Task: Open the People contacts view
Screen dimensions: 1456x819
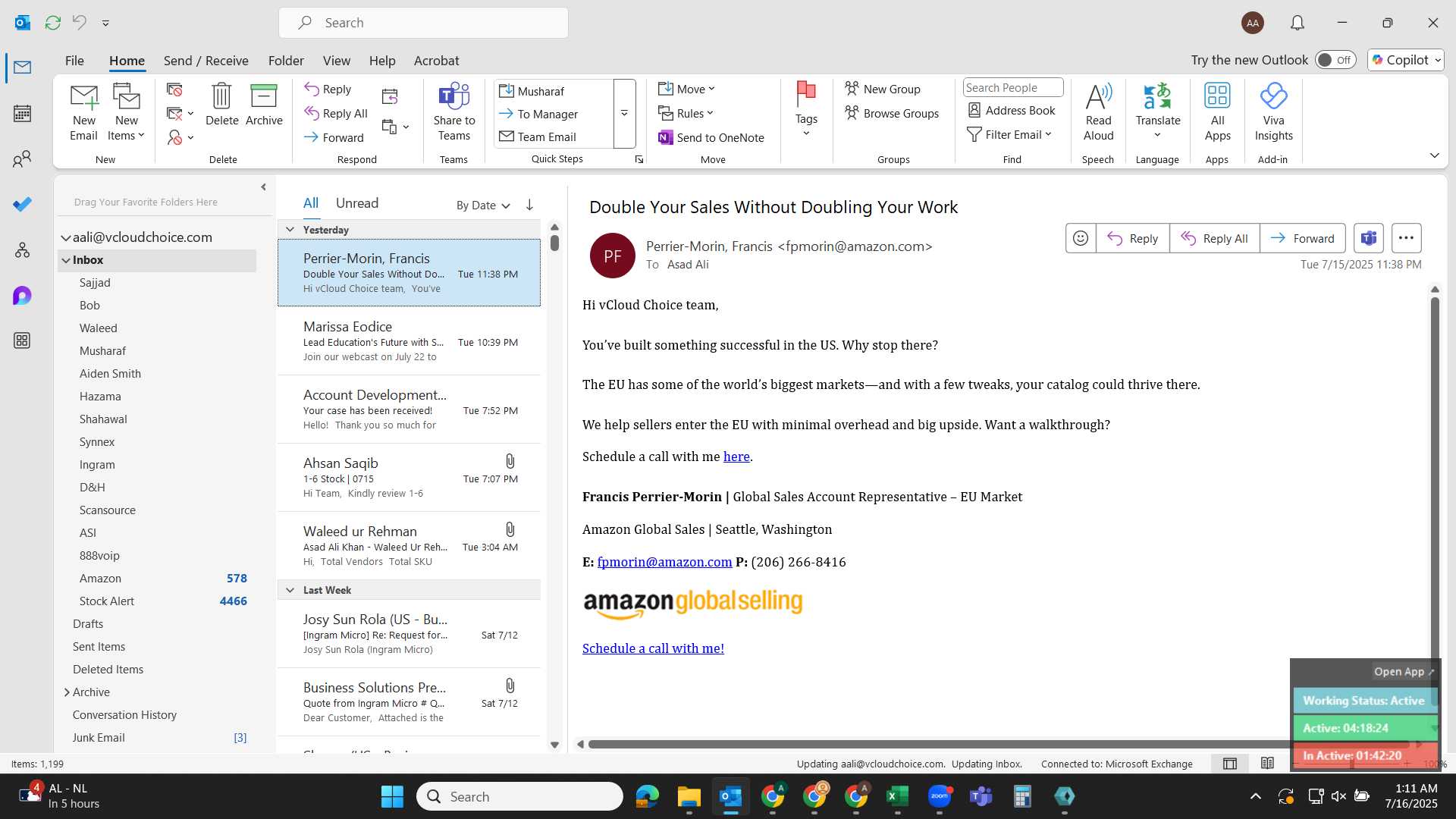Action: pos(22,159)
